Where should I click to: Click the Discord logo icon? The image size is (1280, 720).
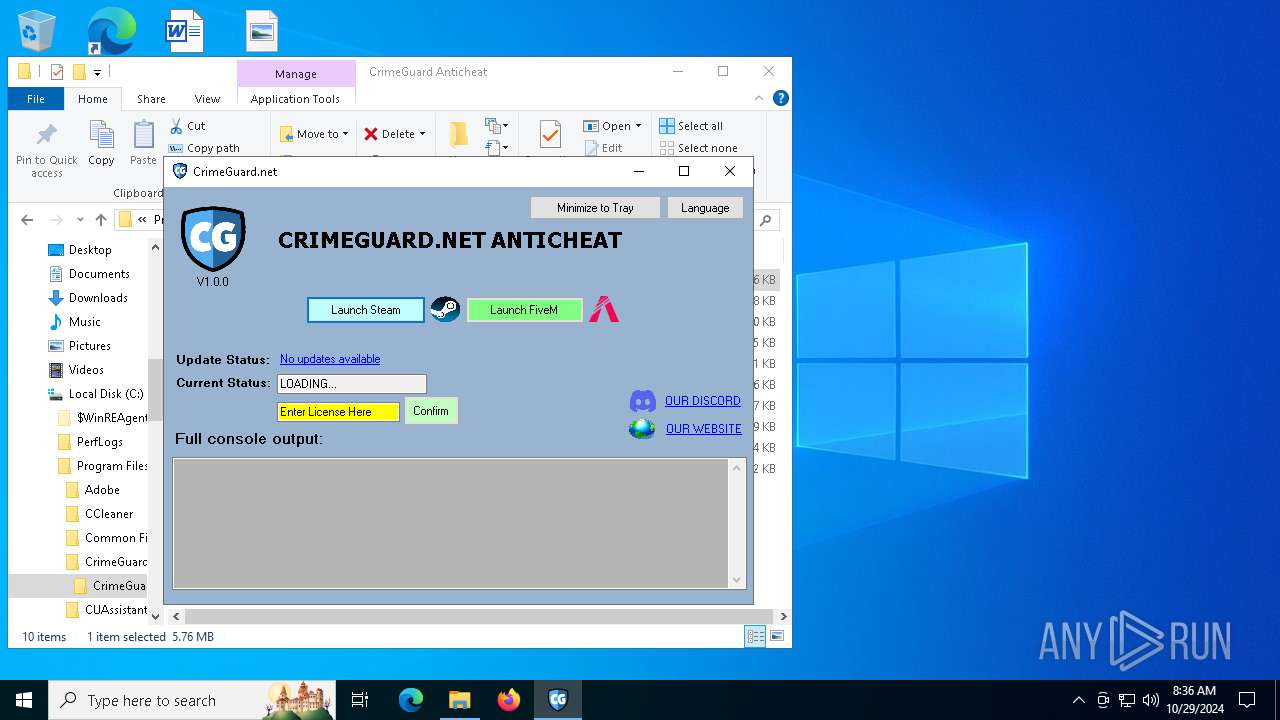(642, 401)
